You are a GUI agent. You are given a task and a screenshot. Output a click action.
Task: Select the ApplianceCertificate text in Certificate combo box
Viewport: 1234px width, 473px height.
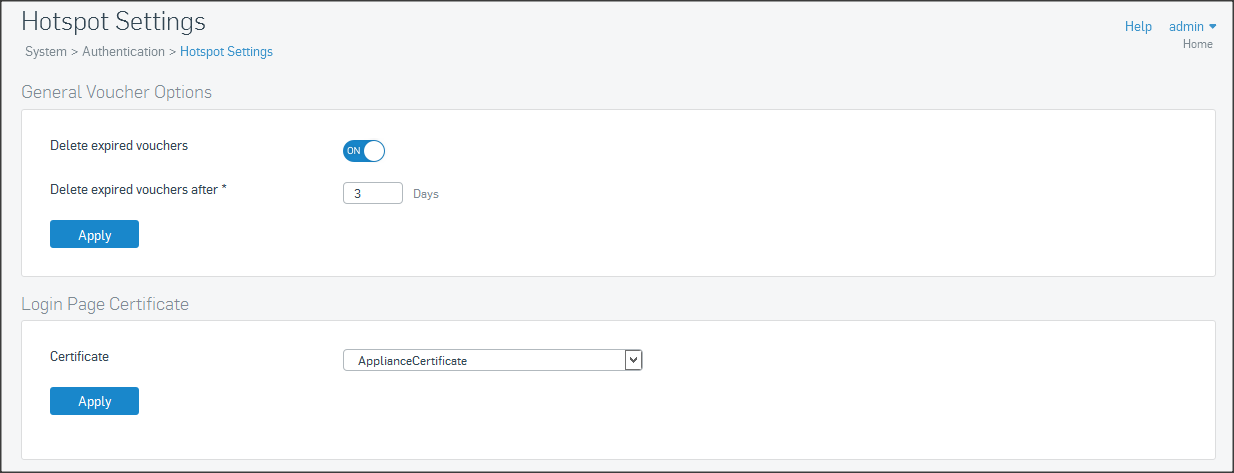412,361
